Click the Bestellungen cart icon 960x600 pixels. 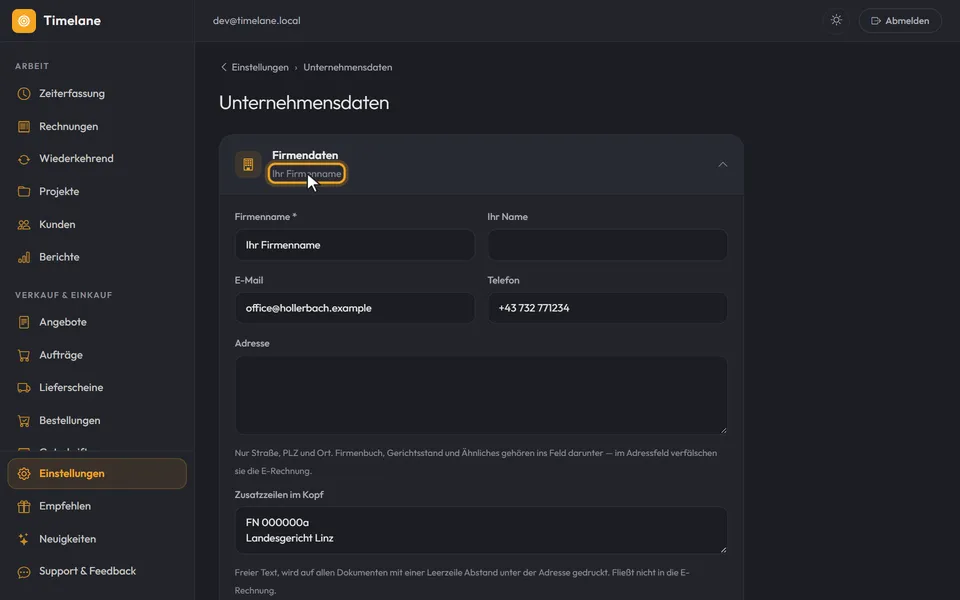click(24, 421)
